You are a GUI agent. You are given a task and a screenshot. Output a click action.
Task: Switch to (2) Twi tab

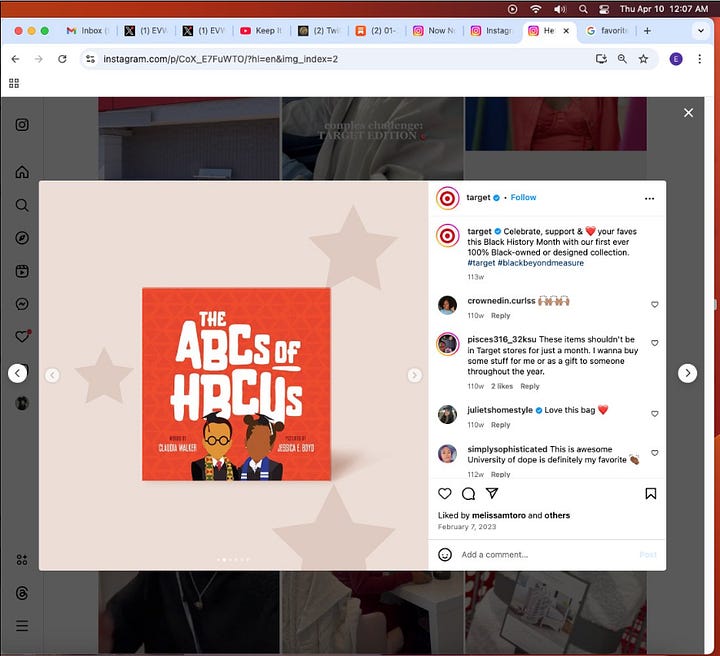[319, 31]
